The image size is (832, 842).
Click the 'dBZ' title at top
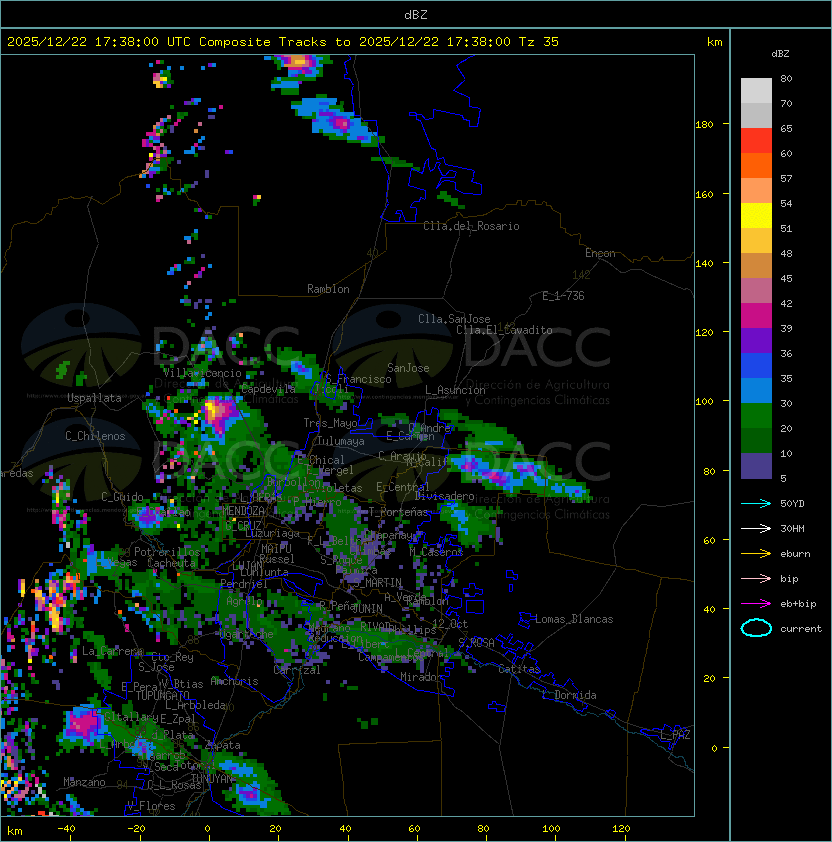416,15
